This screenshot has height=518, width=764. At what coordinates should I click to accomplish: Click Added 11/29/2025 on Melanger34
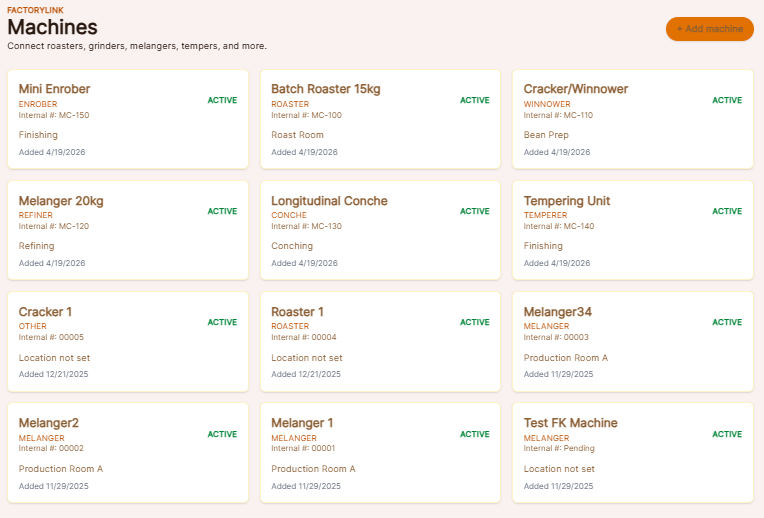tap(558, 374)
